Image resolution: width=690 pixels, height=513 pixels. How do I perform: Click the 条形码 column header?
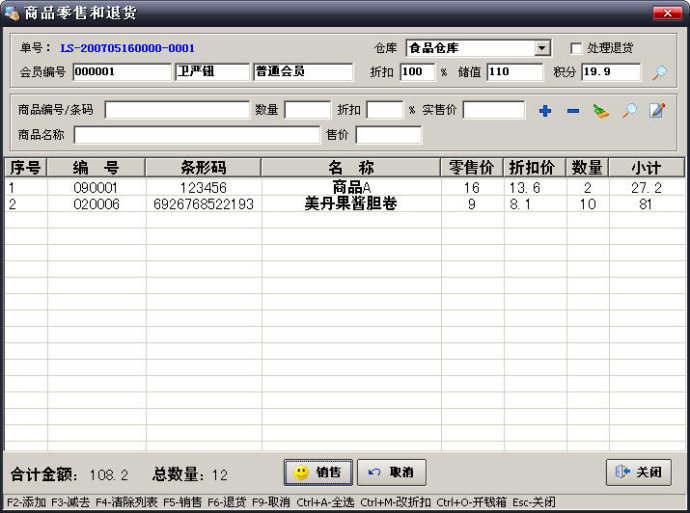[x=203, y=167]
